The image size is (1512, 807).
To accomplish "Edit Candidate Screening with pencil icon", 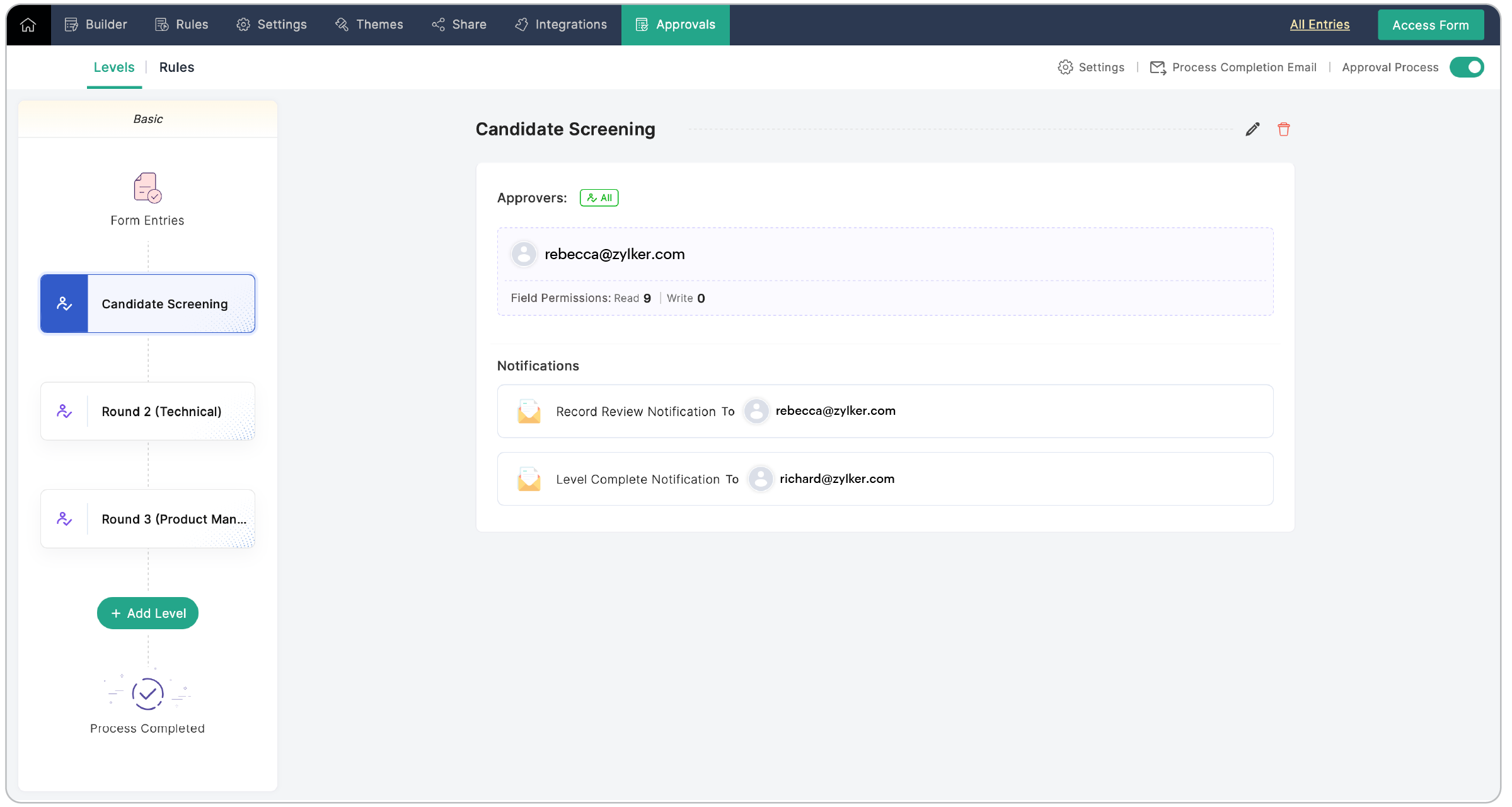I will click(x=1252, y=129).
